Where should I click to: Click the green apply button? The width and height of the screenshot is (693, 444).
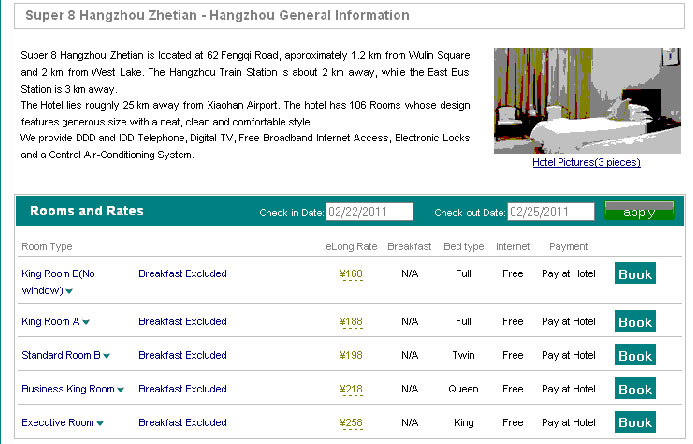639,211
